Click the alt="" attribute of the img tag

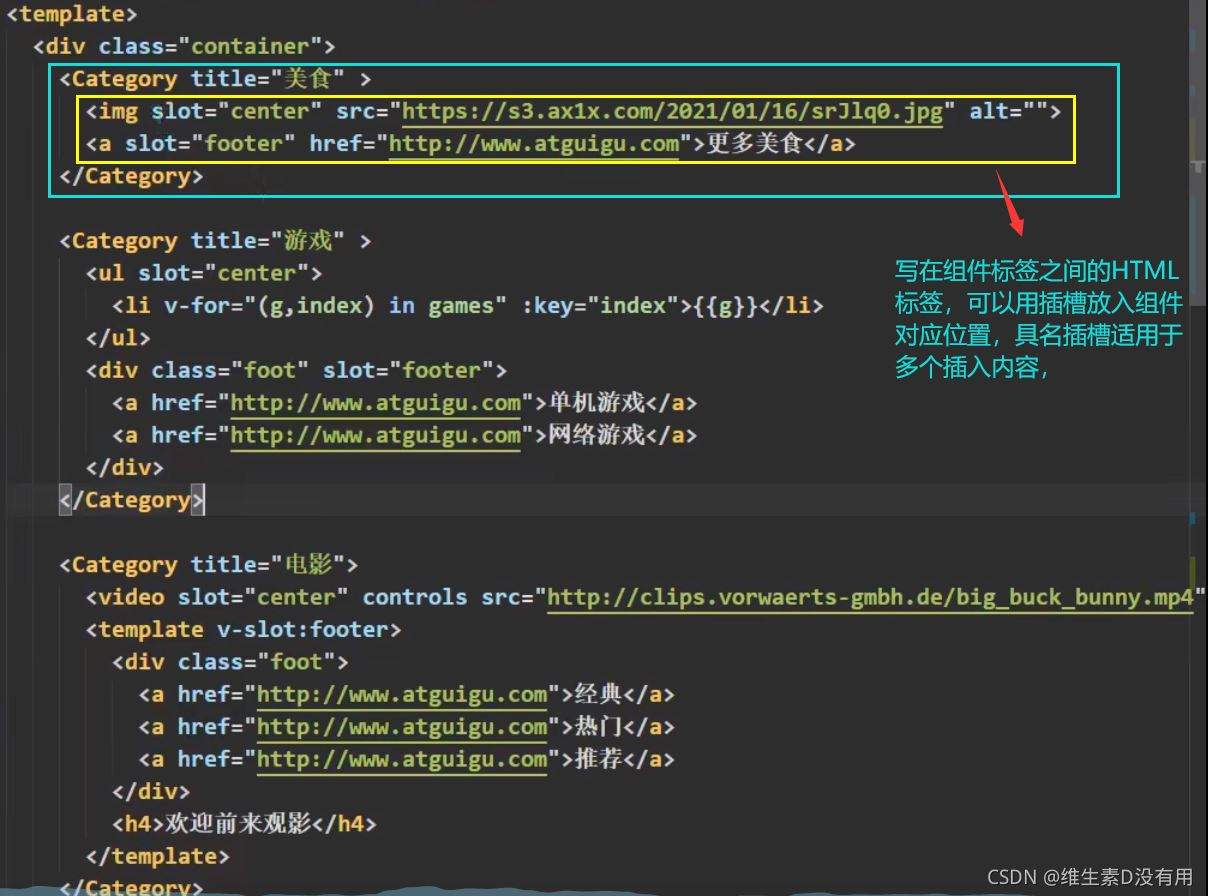pos(1008,110)
